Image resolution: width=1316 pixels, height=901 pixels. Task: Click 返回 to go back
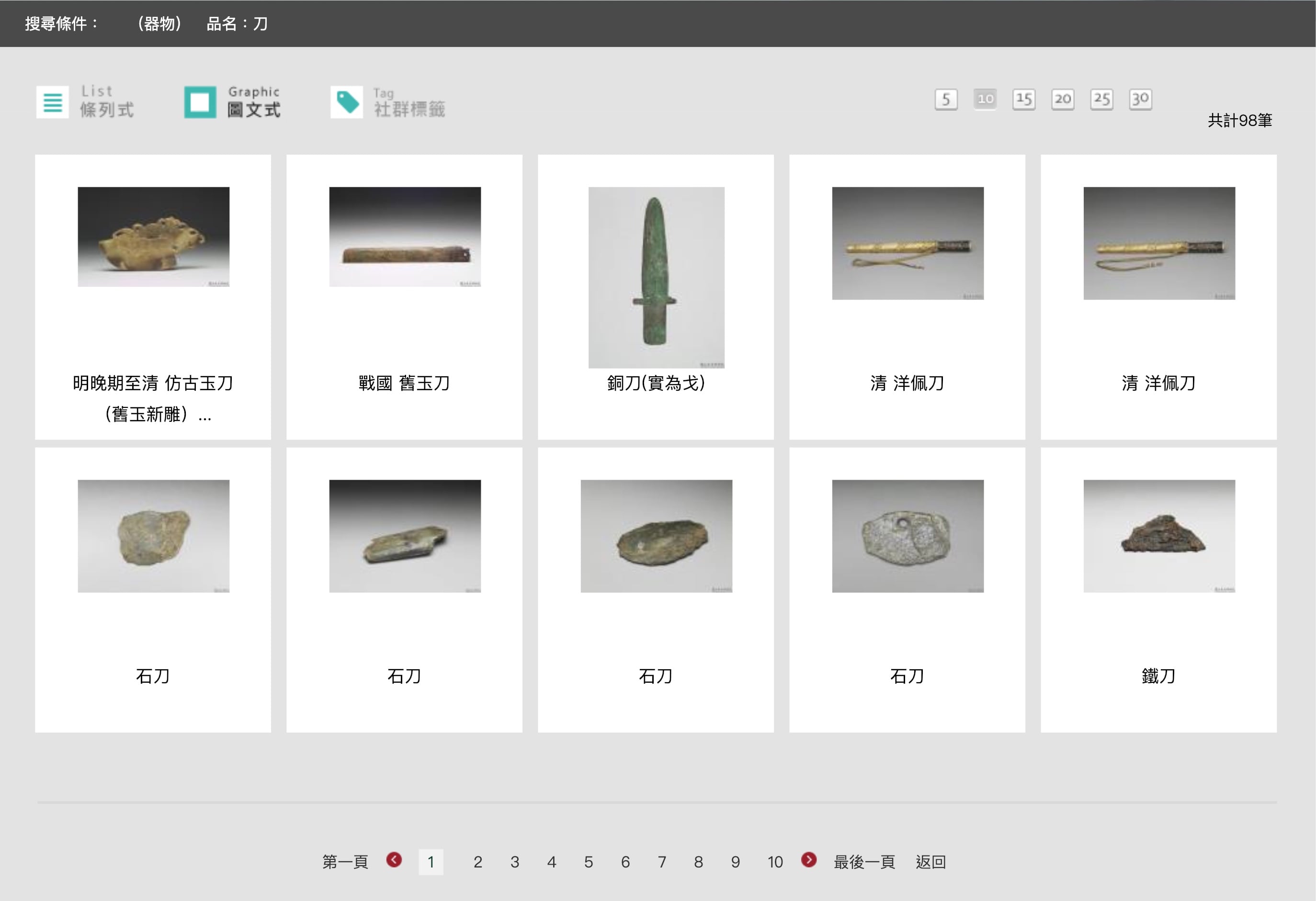coord(931,862)
